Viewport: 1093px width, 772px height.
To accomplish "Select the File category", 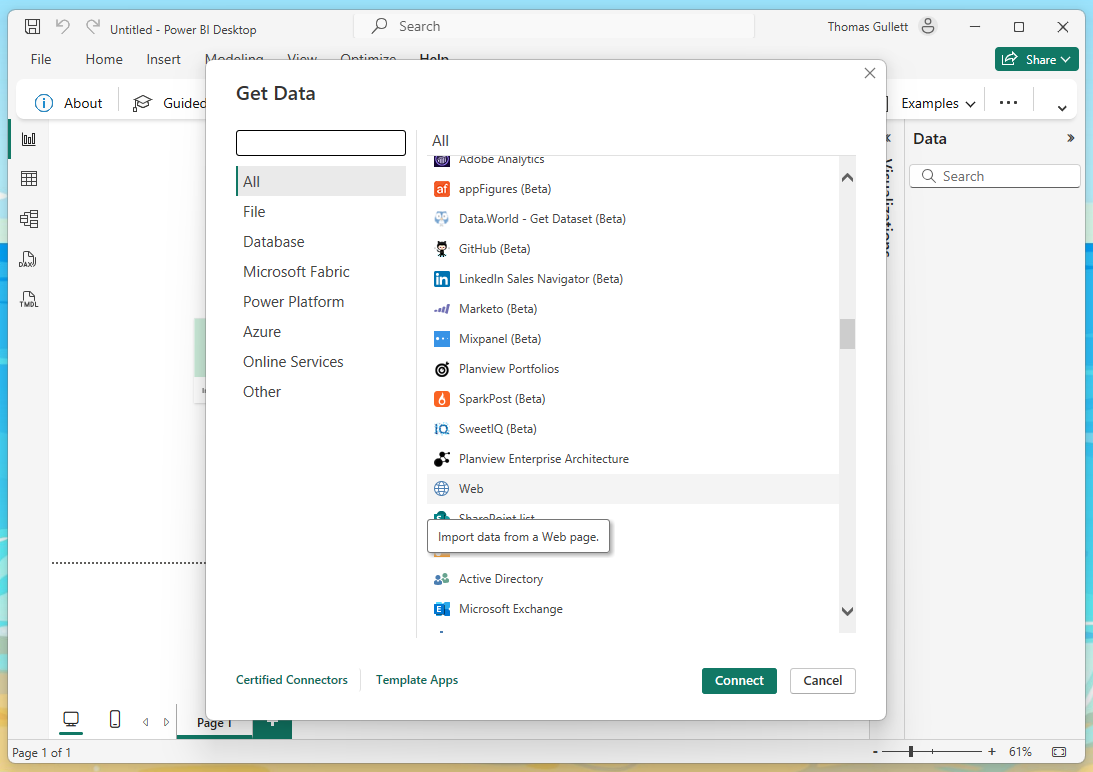I will point(321,211).
